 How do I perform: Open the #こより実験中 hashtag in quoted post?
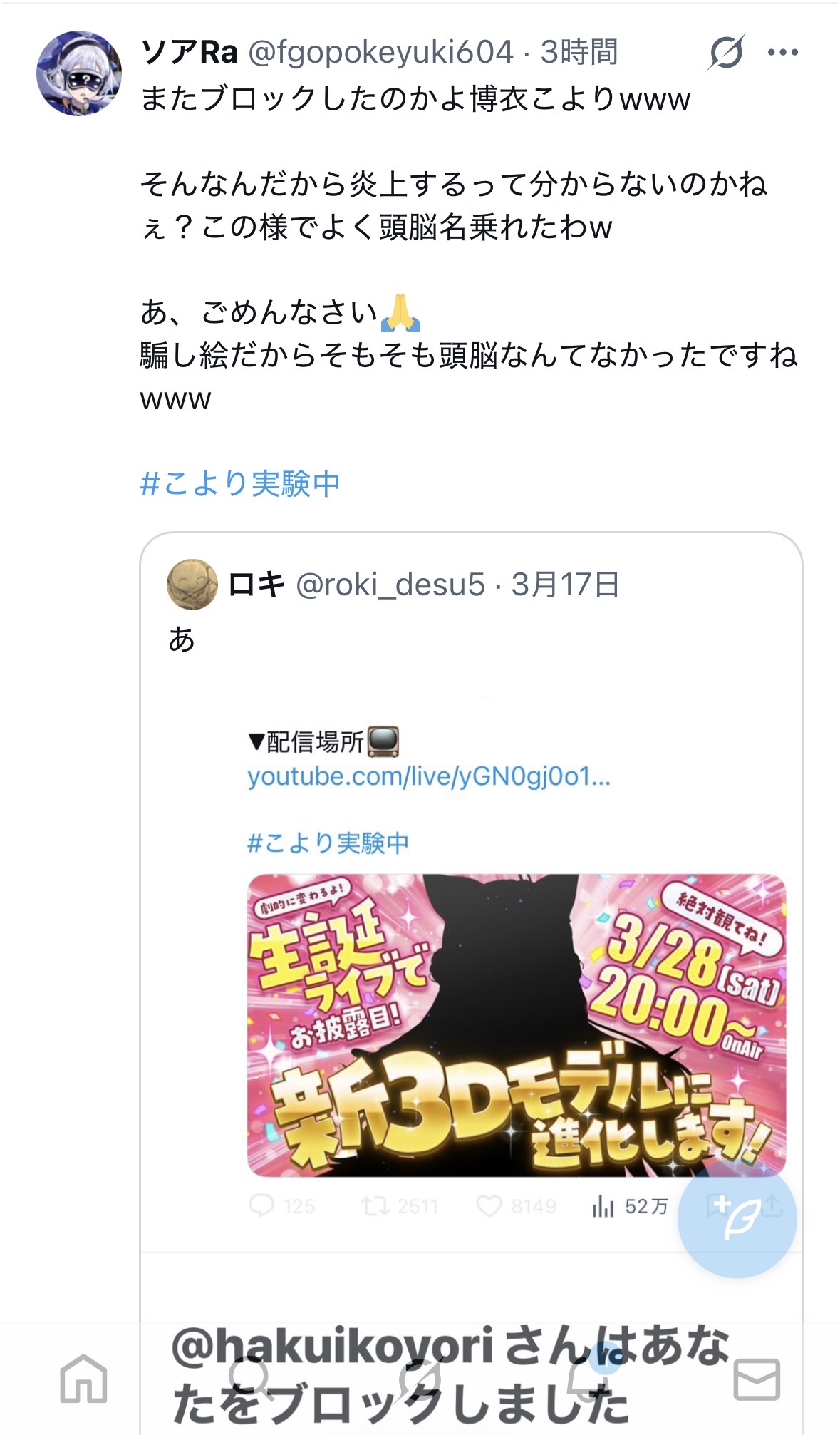(328, 843)
